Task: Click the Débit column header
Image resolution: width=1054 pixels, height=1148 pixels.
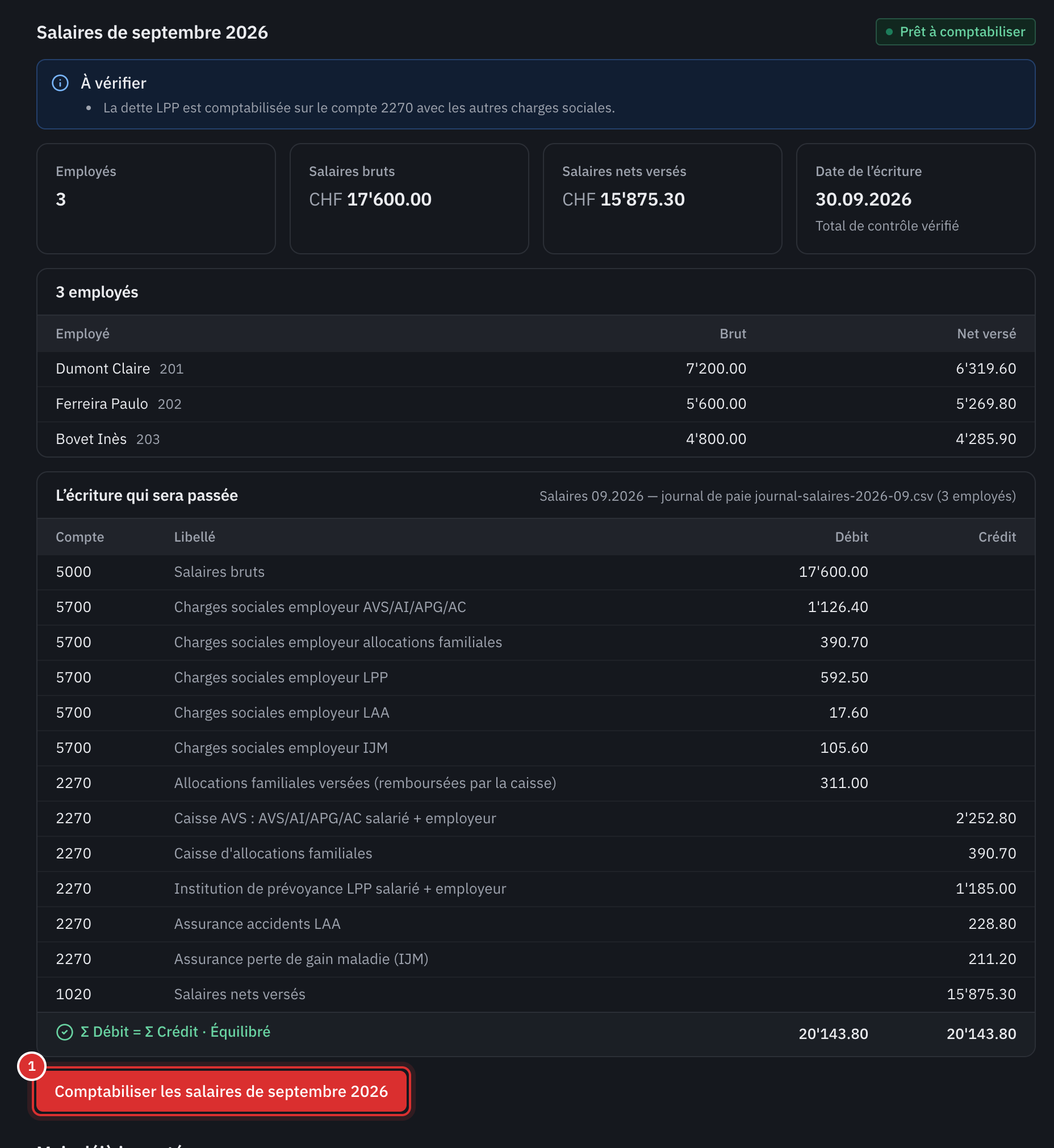Action: coord(851,537)
